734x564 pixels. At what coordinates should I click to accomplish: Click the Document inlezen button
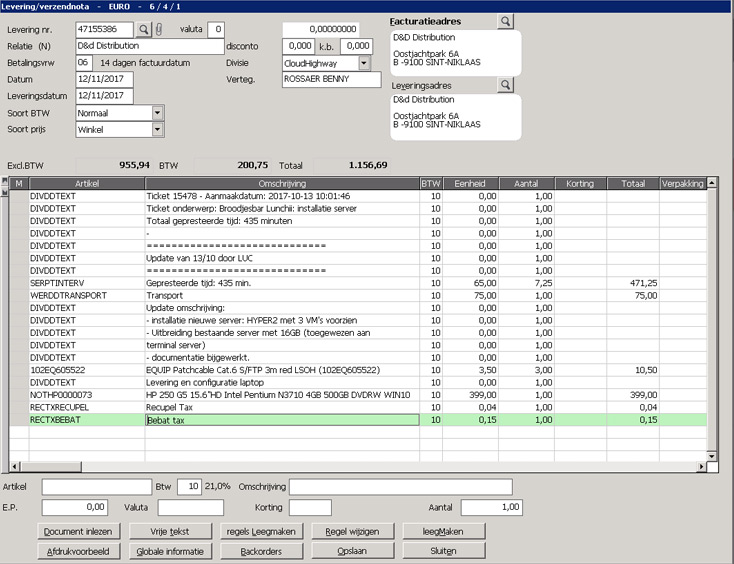(x=79, y=531)
